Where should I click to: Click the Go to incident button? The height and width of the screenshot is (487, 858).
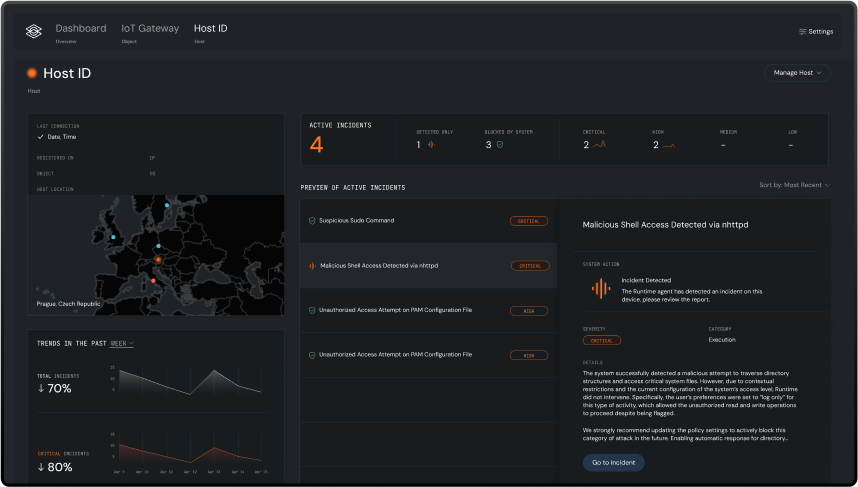(613, 462)
